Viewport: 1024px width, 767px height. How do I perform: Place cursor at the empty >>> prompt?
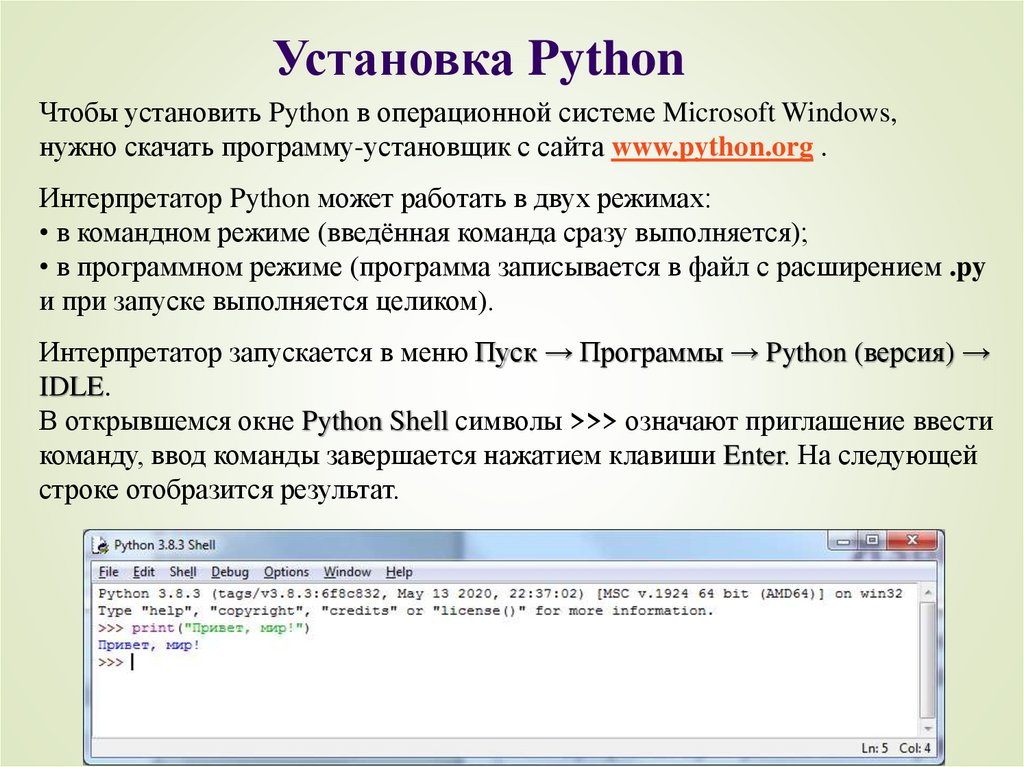coord(133,662)
